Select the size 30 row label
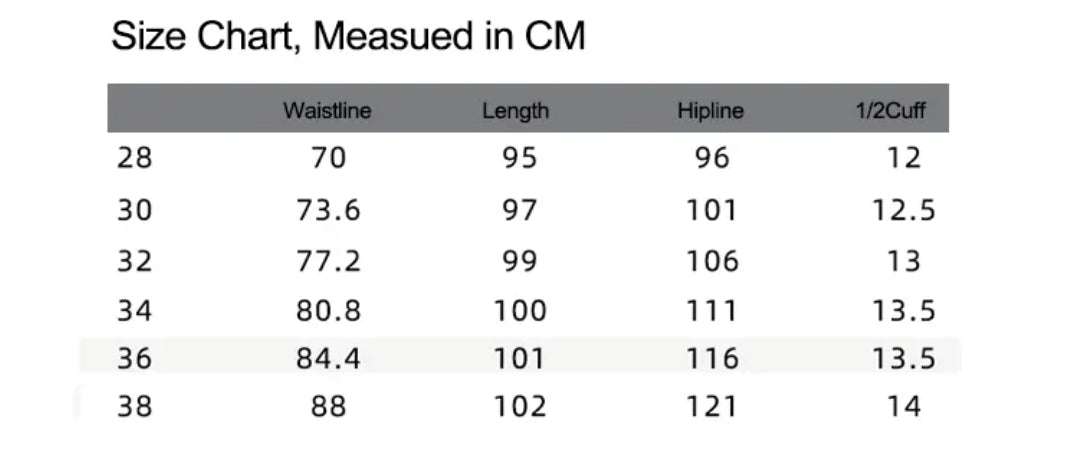 [135, 211]
